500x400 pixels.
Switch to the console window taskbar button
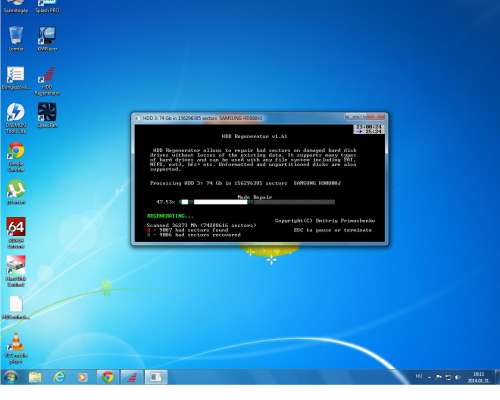[x=156, y=377]
